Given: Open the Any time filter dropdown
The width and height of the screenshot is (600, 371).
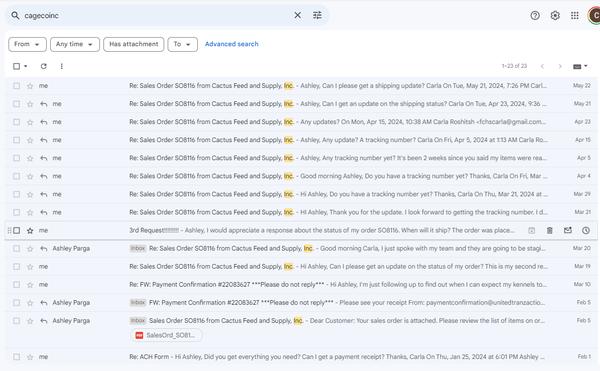Looking at the screenshot, I should (75, 44).
